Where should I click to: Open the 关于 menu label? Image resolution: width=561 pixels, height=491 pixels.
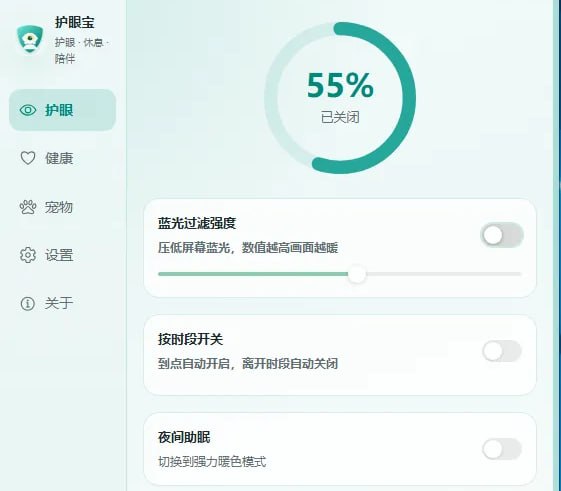(59, 303)
